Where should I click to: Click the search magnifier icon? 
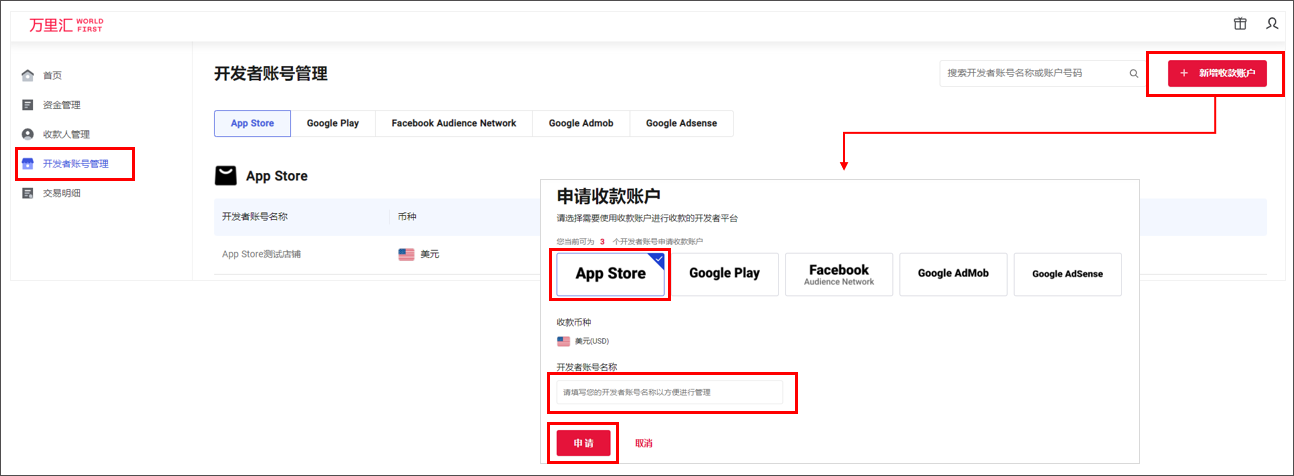[x=1133, y=73]
